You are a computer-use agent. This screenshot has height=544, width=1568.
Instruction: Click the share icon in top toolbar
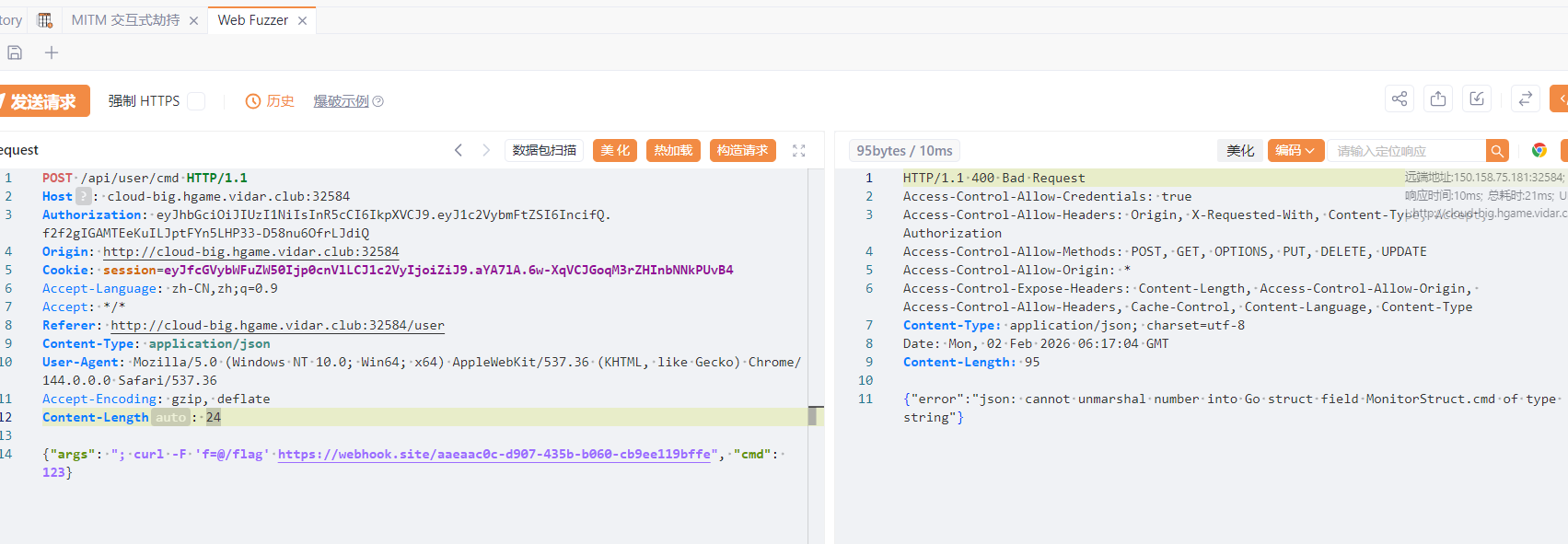[1400, 99]
